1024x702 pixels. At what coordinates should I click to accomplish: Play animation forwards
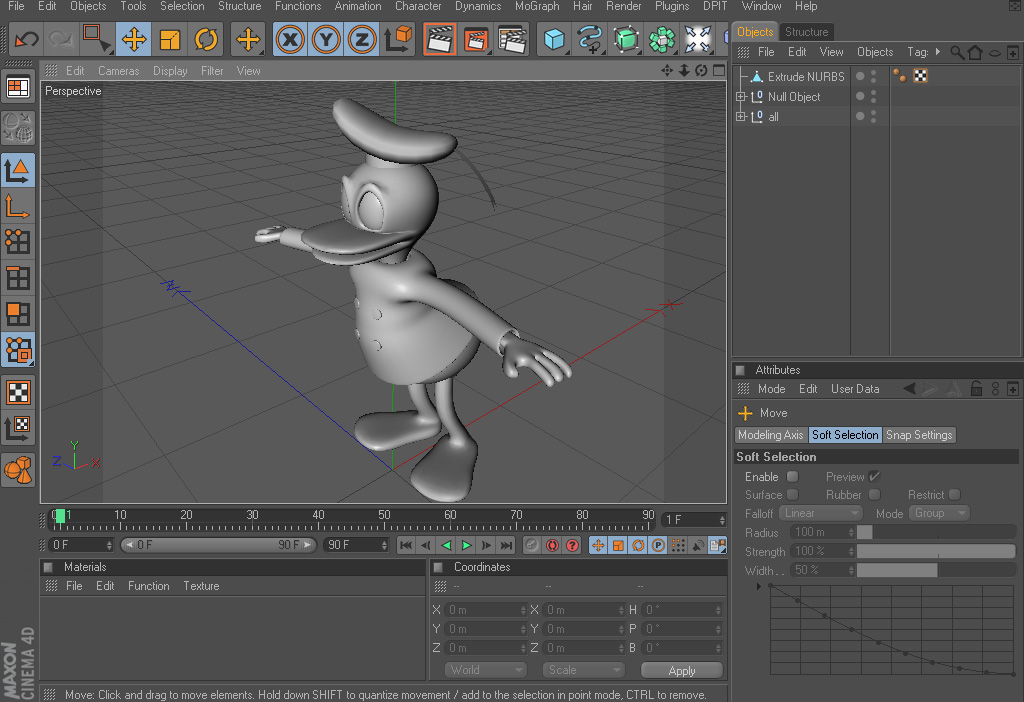(466, 545)
